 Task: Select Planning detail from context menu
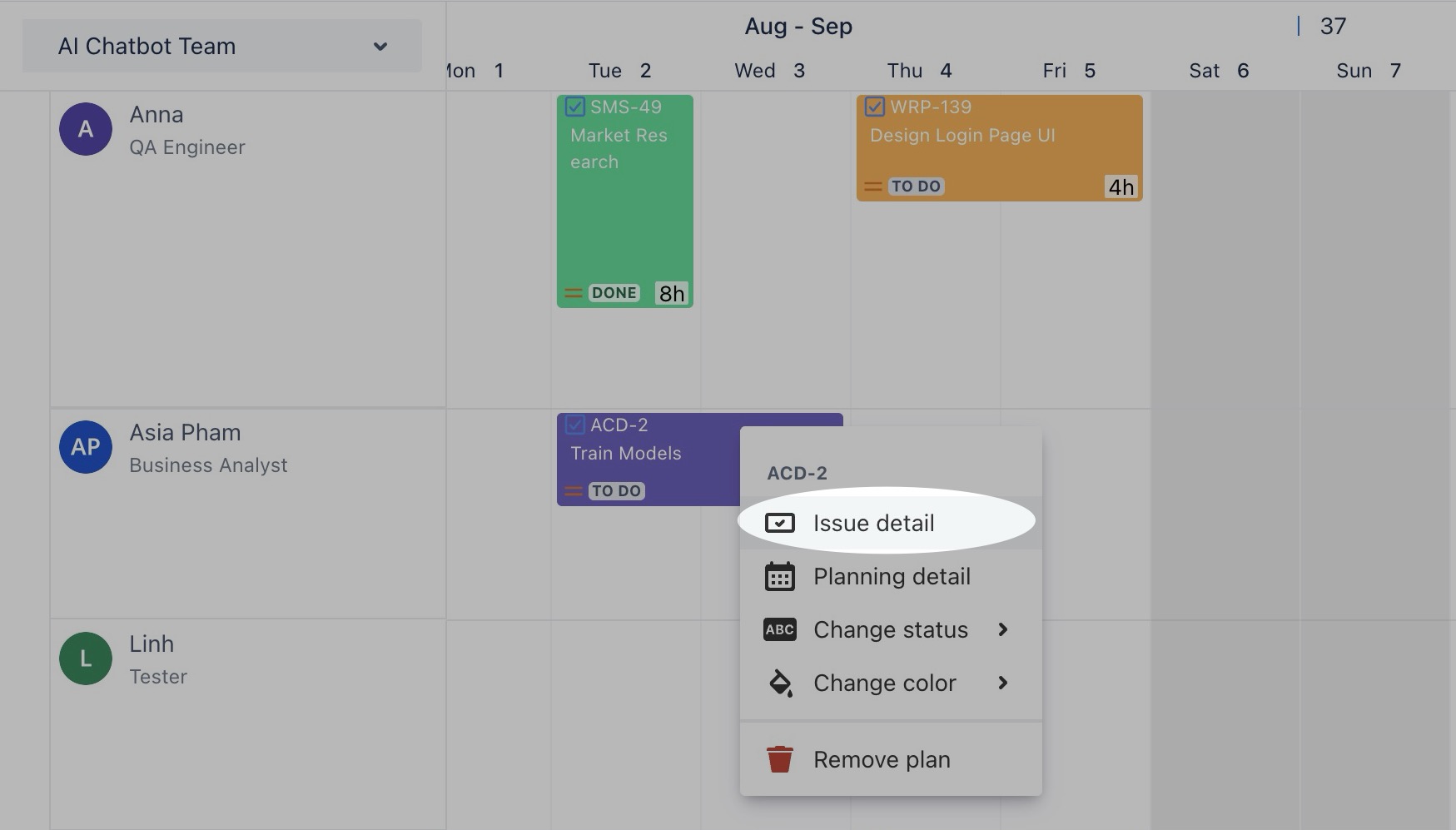pos(892,576)
